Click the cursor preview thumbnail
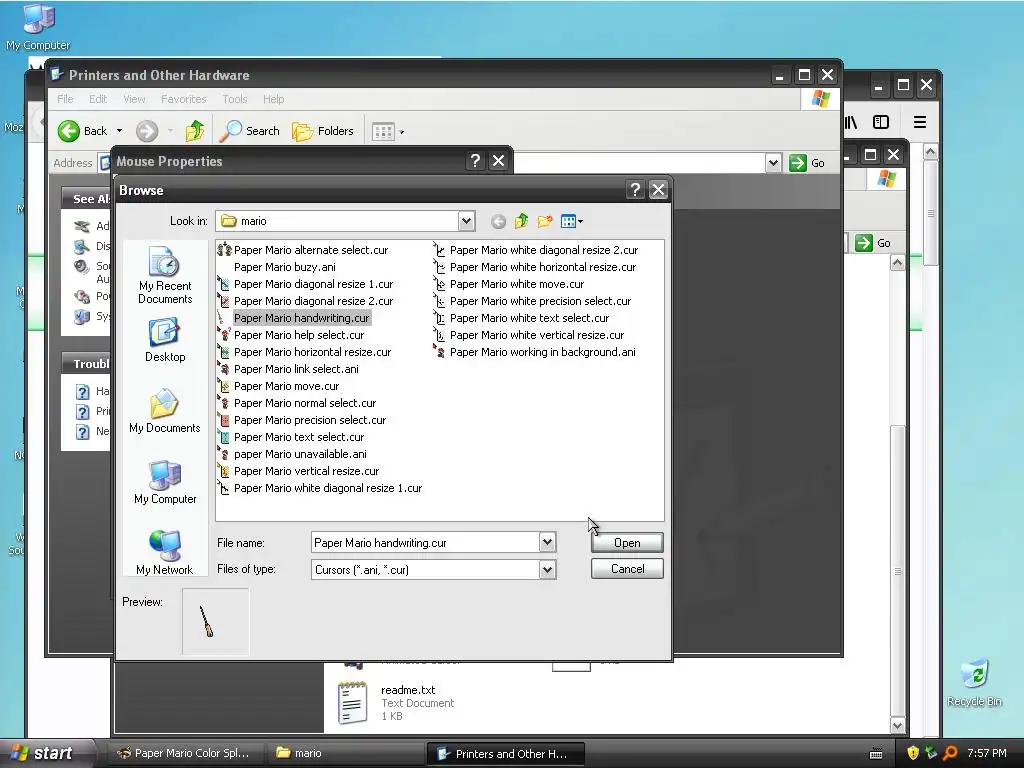Screen dimensions: 1024x768 click(x=216, y=622)
